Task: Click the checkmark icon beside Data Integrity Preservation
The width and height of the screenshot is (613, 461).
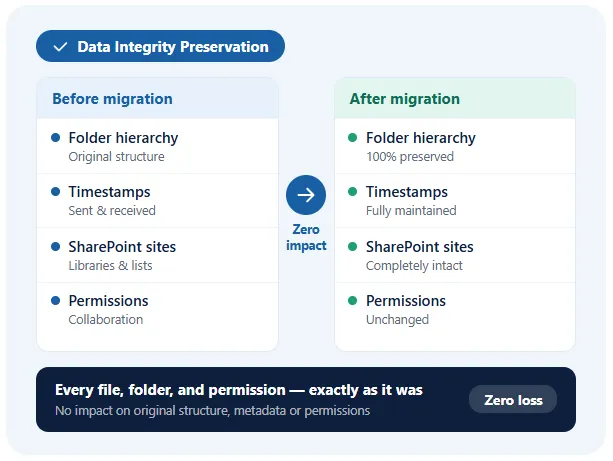Action: click(60, 47)
